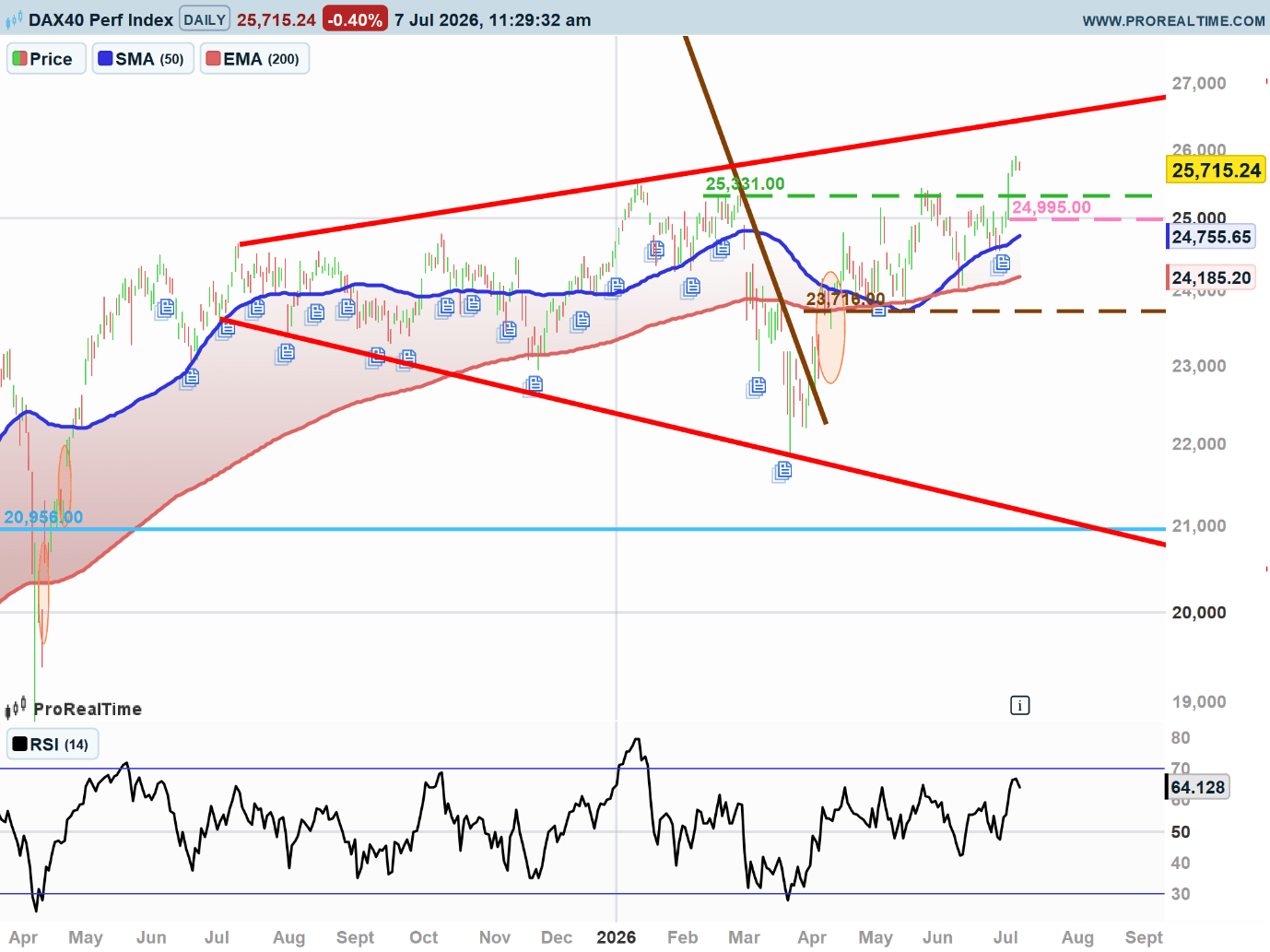Toggle the SMA (50) indicator label
The height and width of the screenshot is (952, 1270).
pos(143,59)
